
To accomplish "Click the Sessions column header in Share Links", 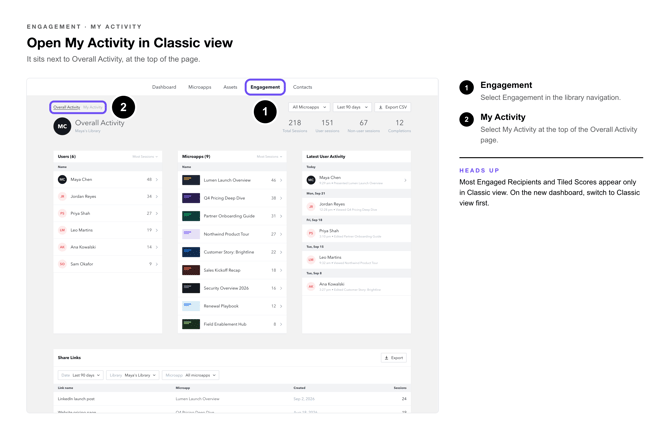I will 400,388.
